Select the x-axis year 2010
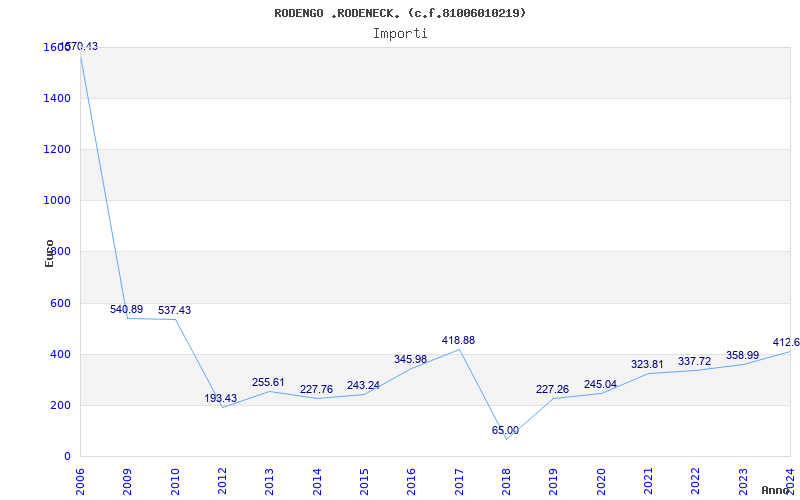Viewport: 800px width, 500px height. tap(175, 482)
